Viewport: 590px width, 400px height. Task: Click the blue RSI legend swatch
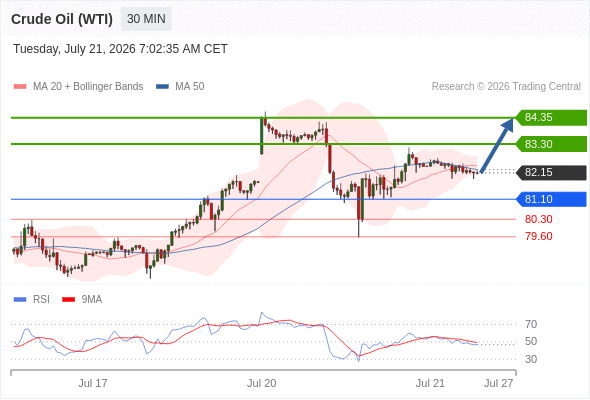[20, 300]
